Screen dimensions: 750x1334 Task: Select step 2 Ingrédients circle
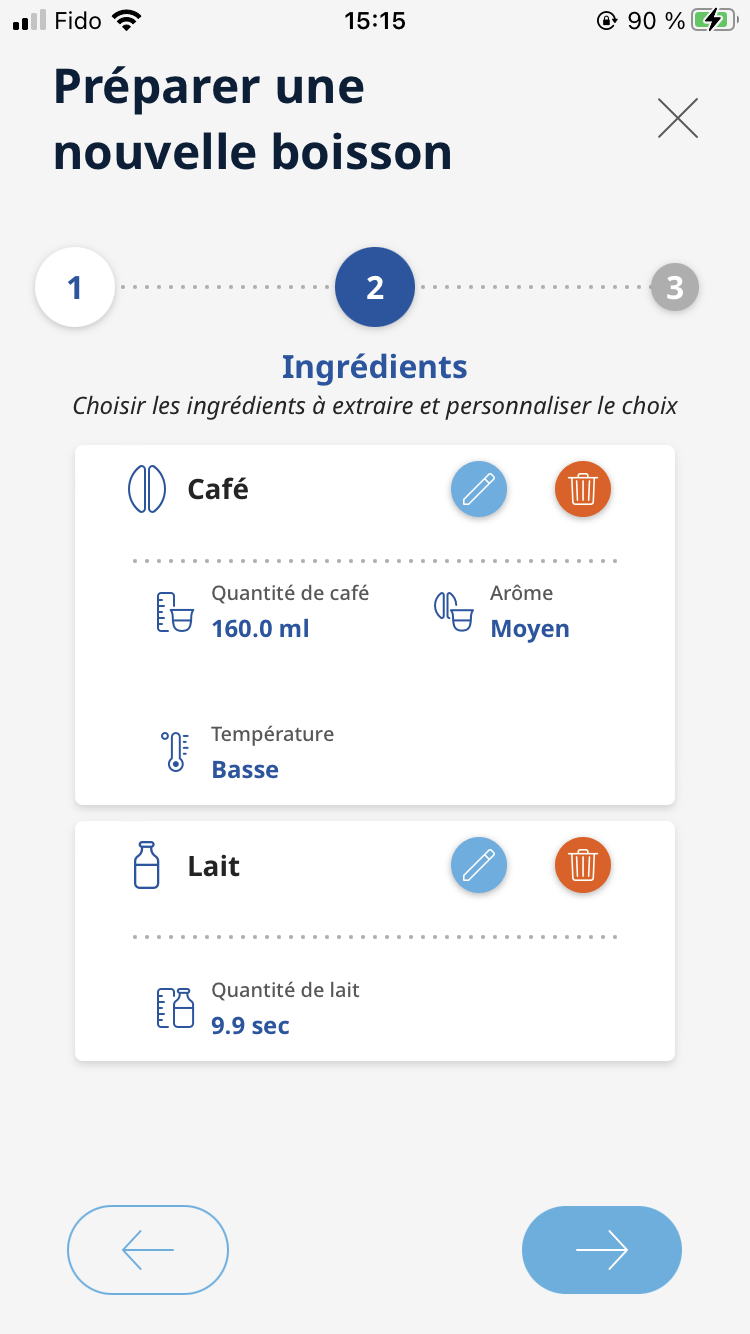coord(375,288)
